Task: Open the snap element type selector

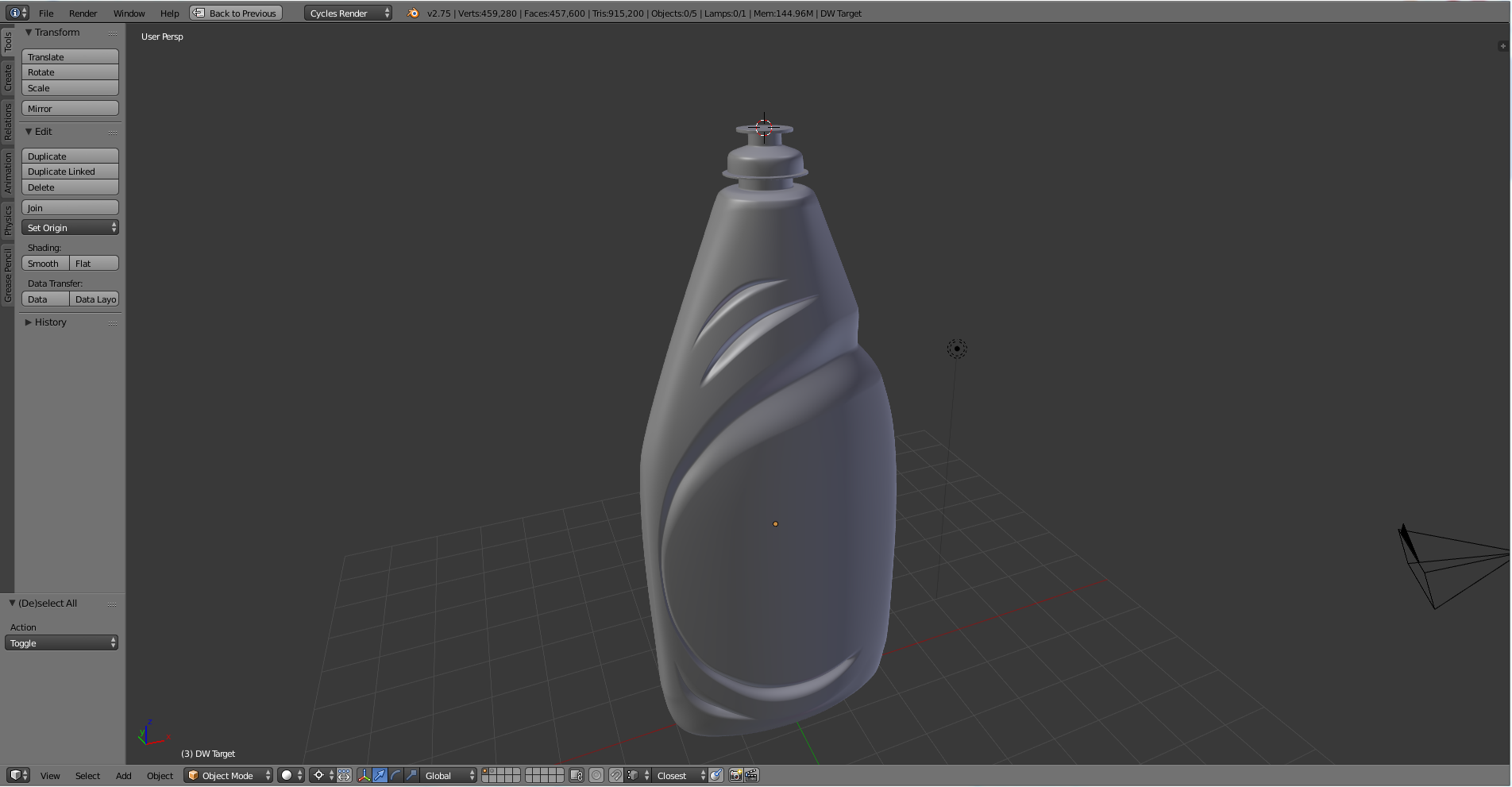Action: pyautogui.click(x=638, y=776)
